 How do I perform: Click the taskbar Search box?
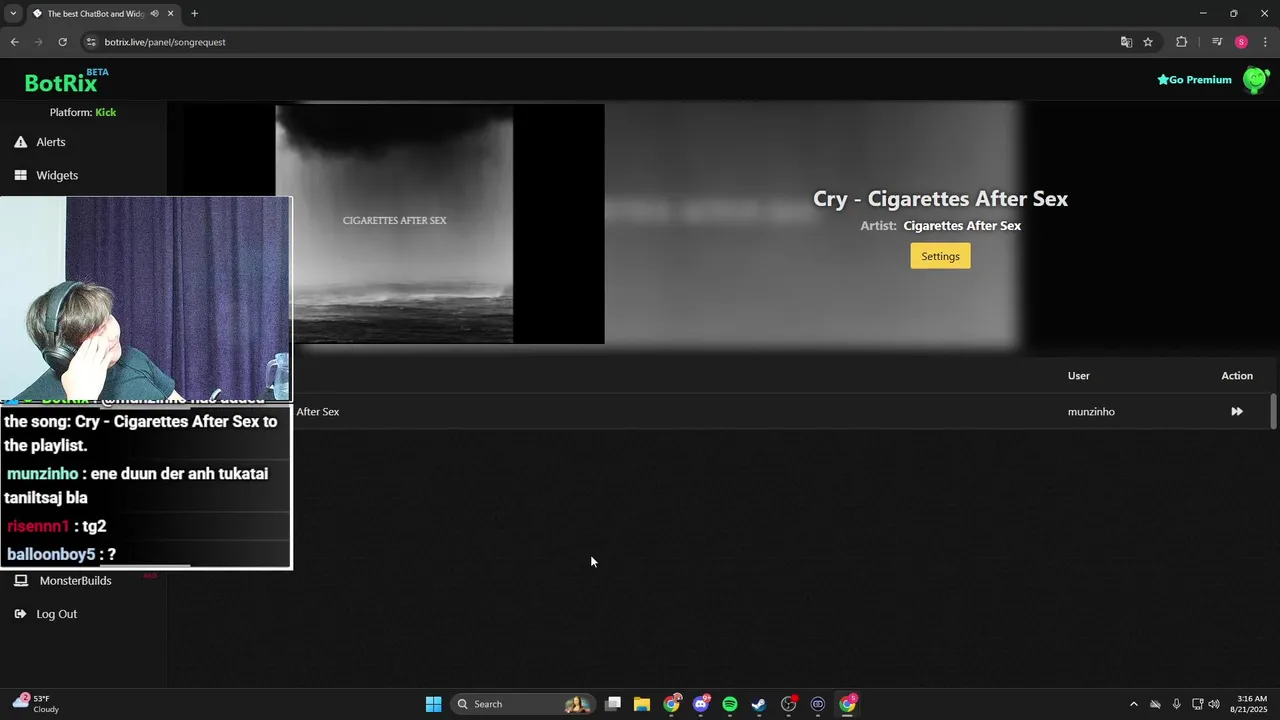click(523, 704)
